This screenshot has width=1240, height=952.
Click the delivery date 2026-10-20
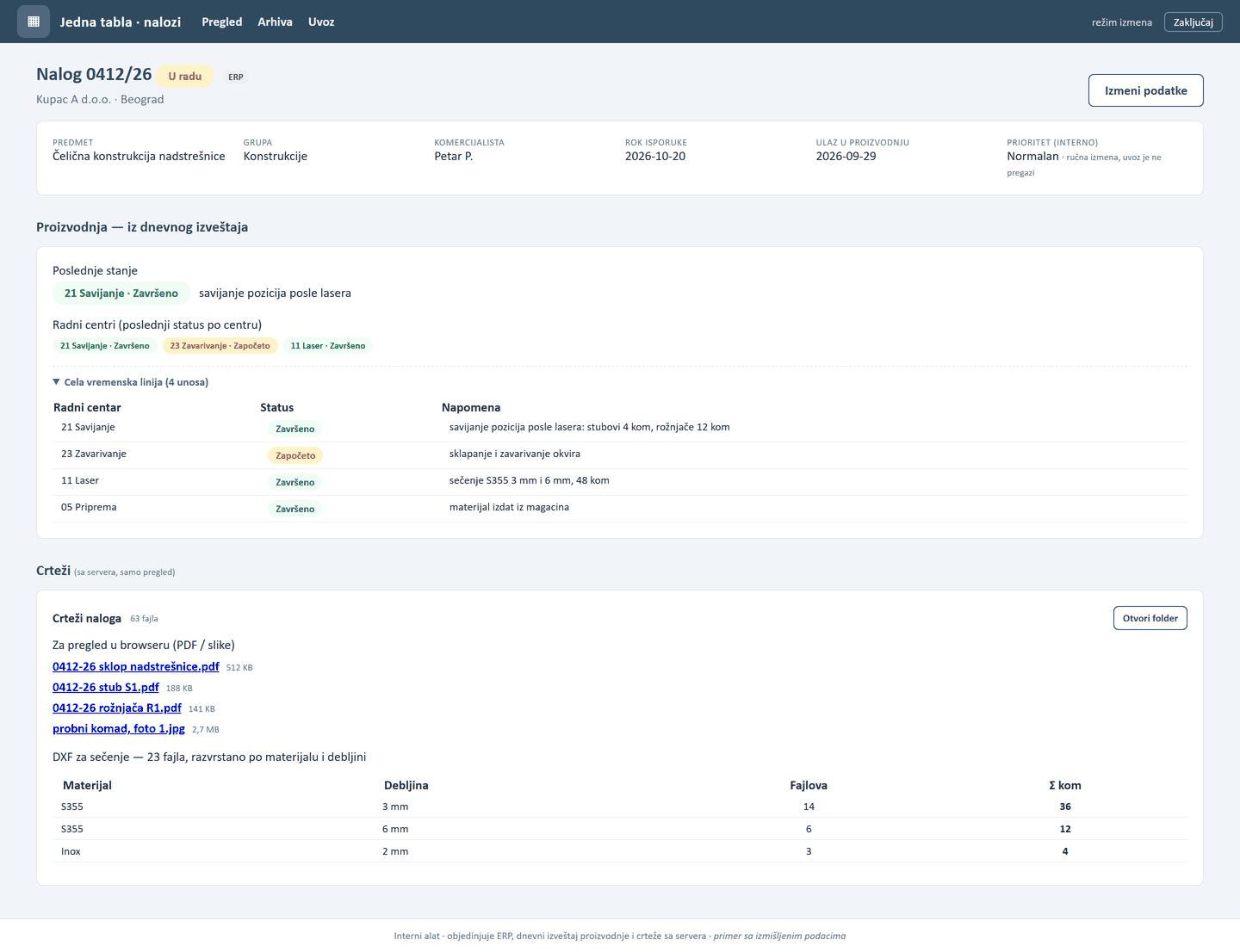click(x=655, y=156)
